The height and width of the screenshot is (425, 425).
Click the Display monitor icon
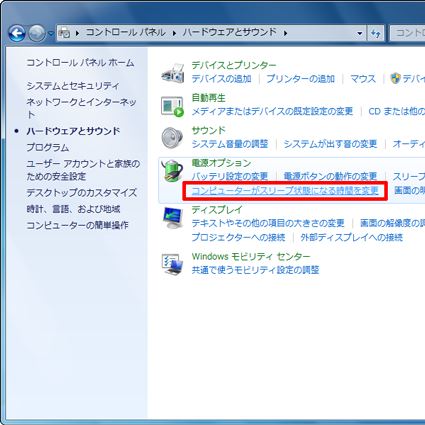pyautogui.click(x=173, y=218)
